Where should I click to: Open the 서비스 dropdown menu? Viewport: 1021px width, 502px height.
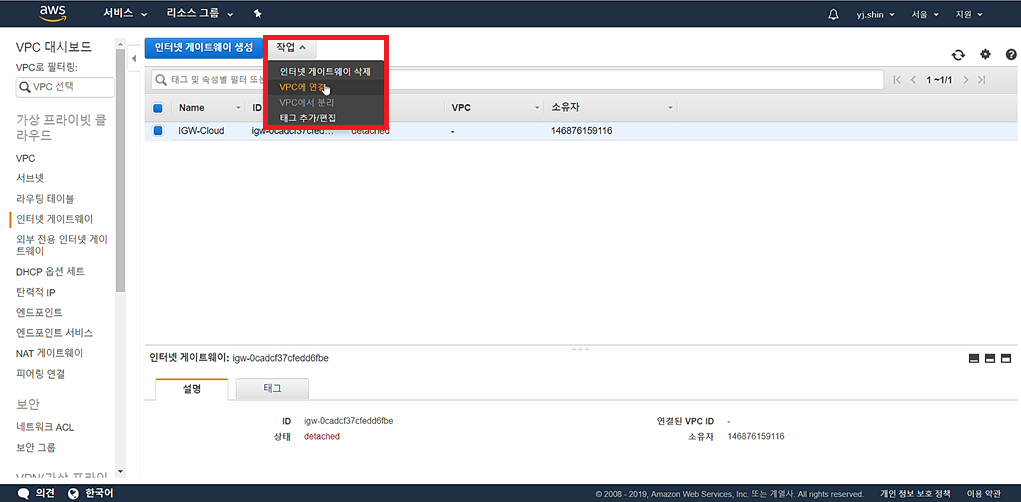126,14
